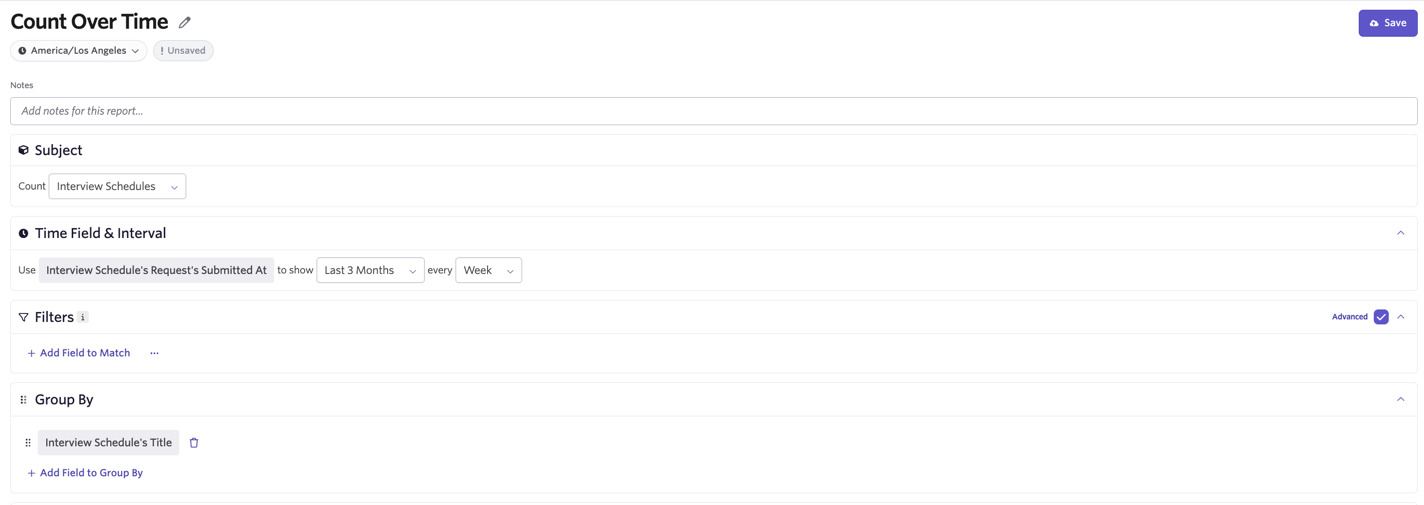Click the drag handle beside Group By heading
Viewport: 1424px width, 505px height.
[x=23, y=399]
